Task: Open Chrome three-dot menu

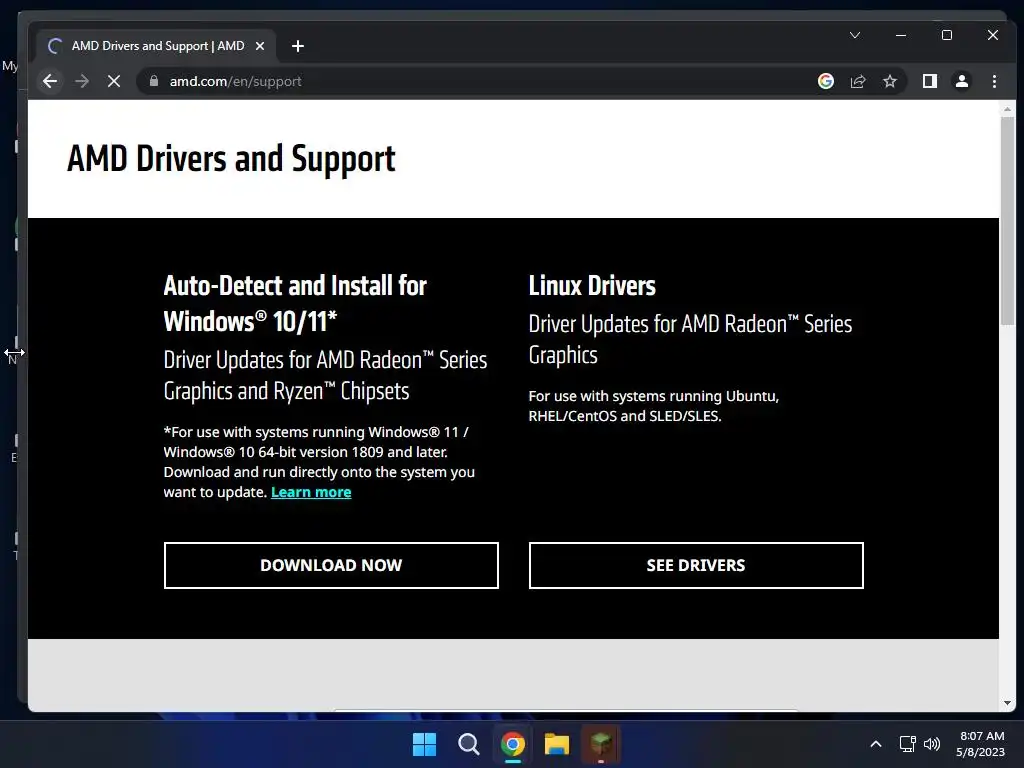Action: 994,81
